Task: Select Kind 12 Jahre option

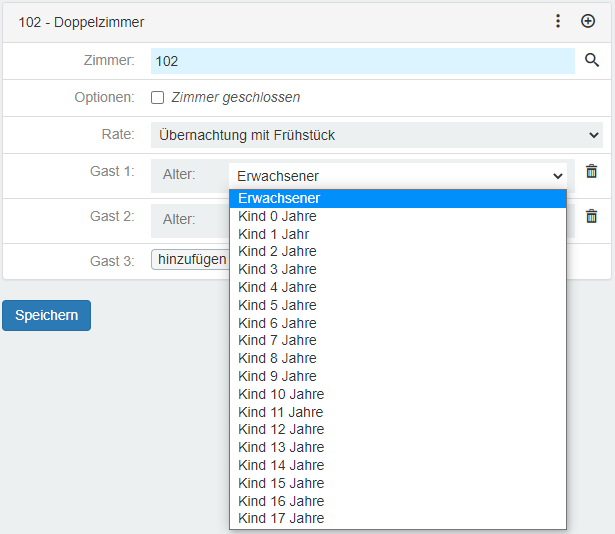Action: tap(281, 430)
